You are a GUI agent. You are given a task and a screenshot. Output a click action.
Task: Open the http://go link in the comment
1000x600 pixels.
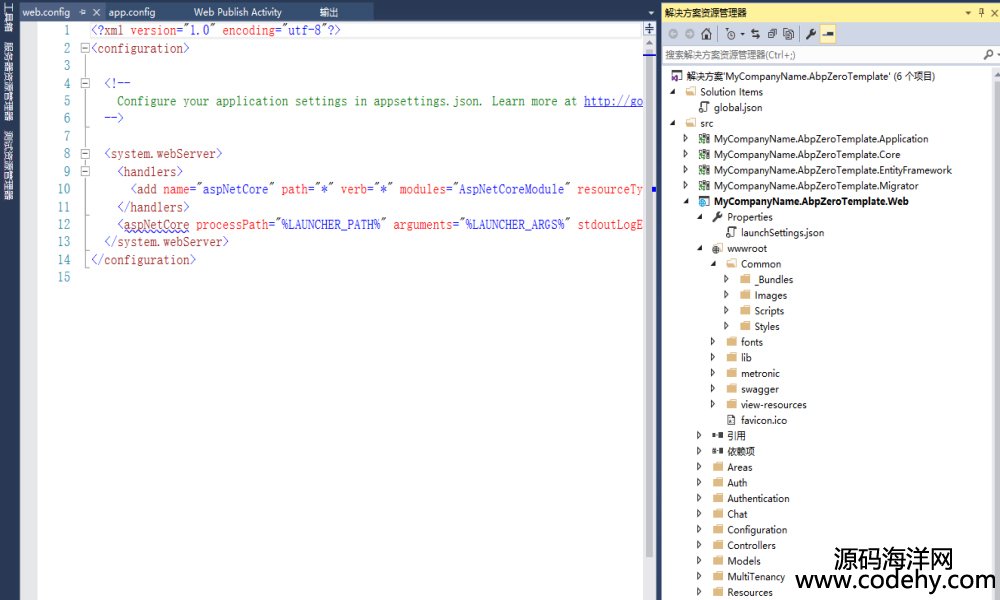click(613, 101)
